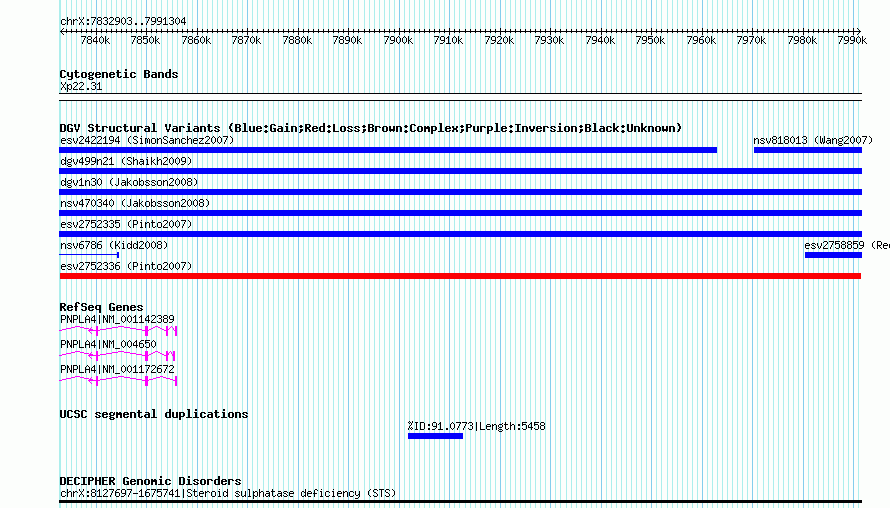
Task: Click the nsv470340 (Jakobsson2008) label
Action: pyautogui.click(x=135, y=203)
